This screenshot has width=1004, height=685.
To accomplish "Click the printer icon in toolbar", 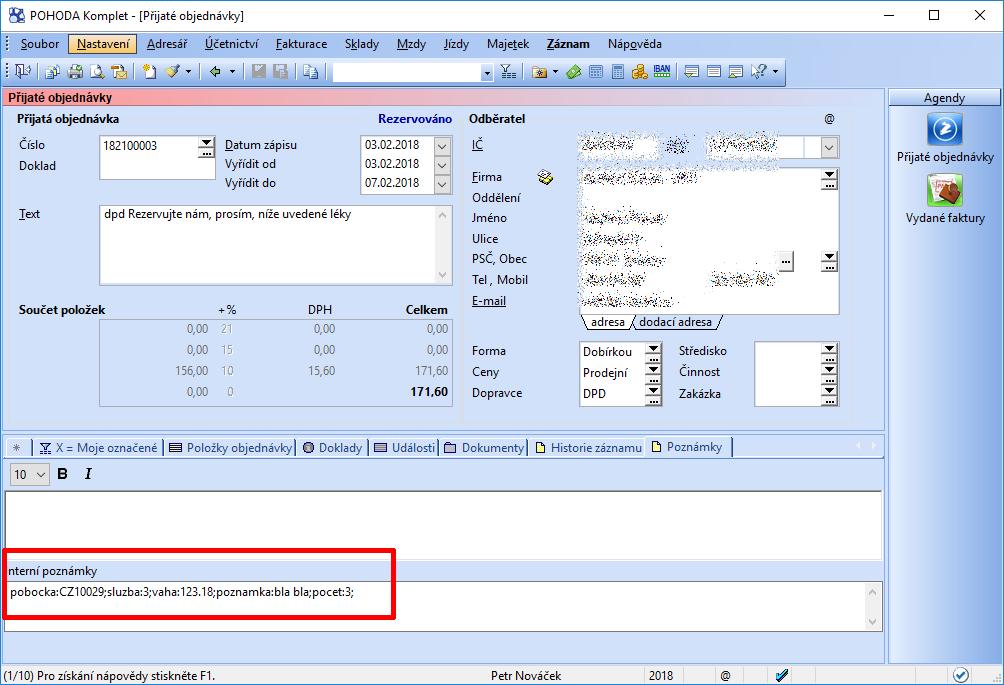I will pos(75,72).
